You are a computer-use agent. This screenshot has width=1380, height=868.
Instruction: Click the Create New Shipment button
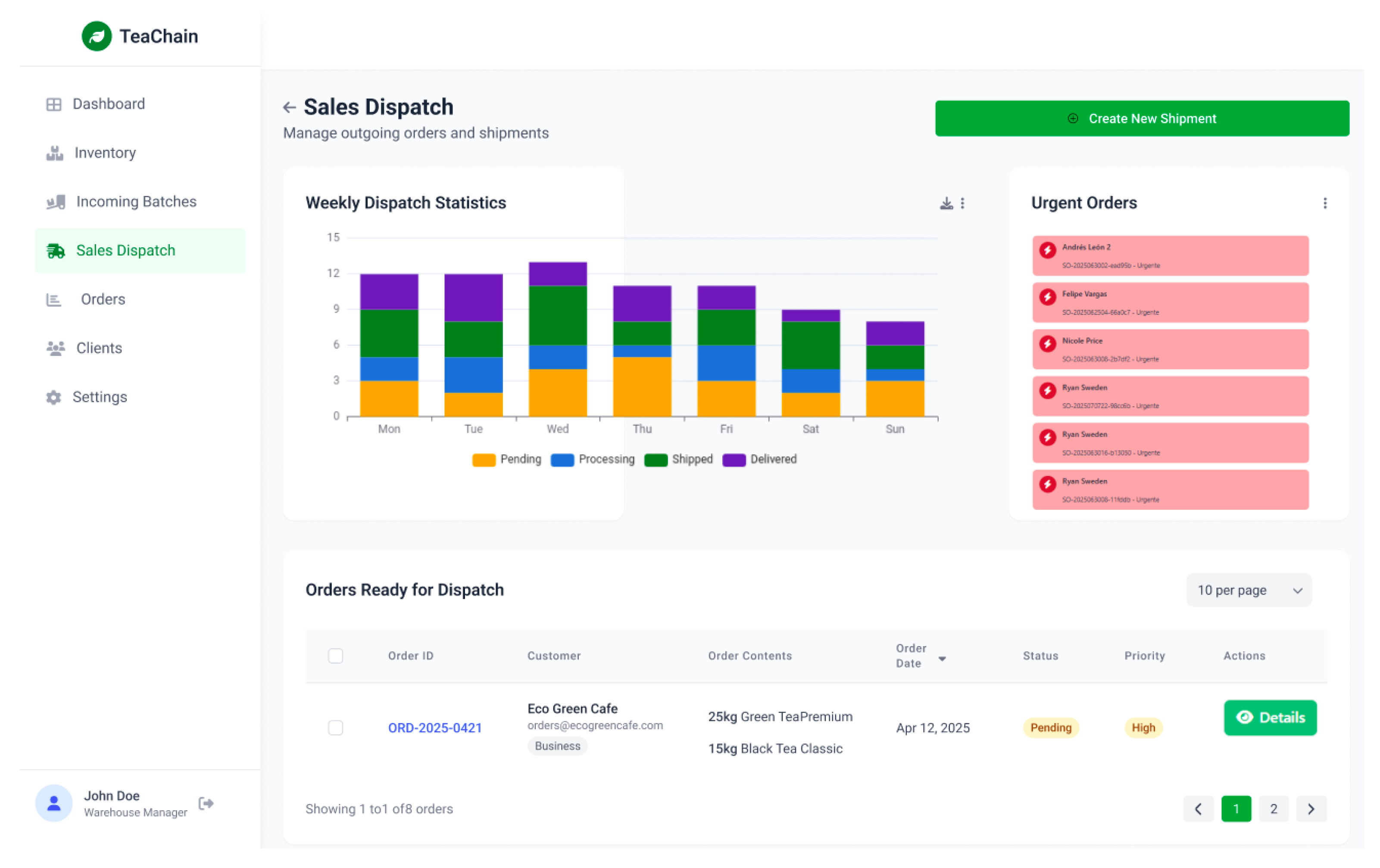1142,118
